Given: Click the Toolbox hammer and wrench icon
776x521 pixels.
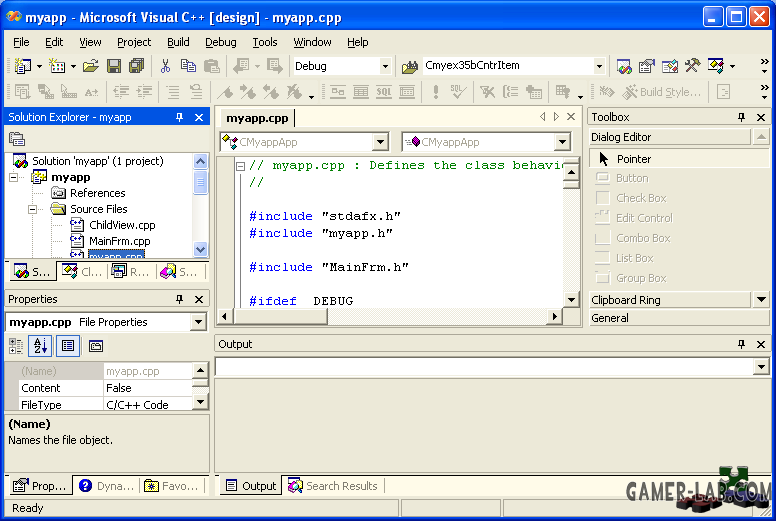Looking at the screenshot, I should (692, 66).
